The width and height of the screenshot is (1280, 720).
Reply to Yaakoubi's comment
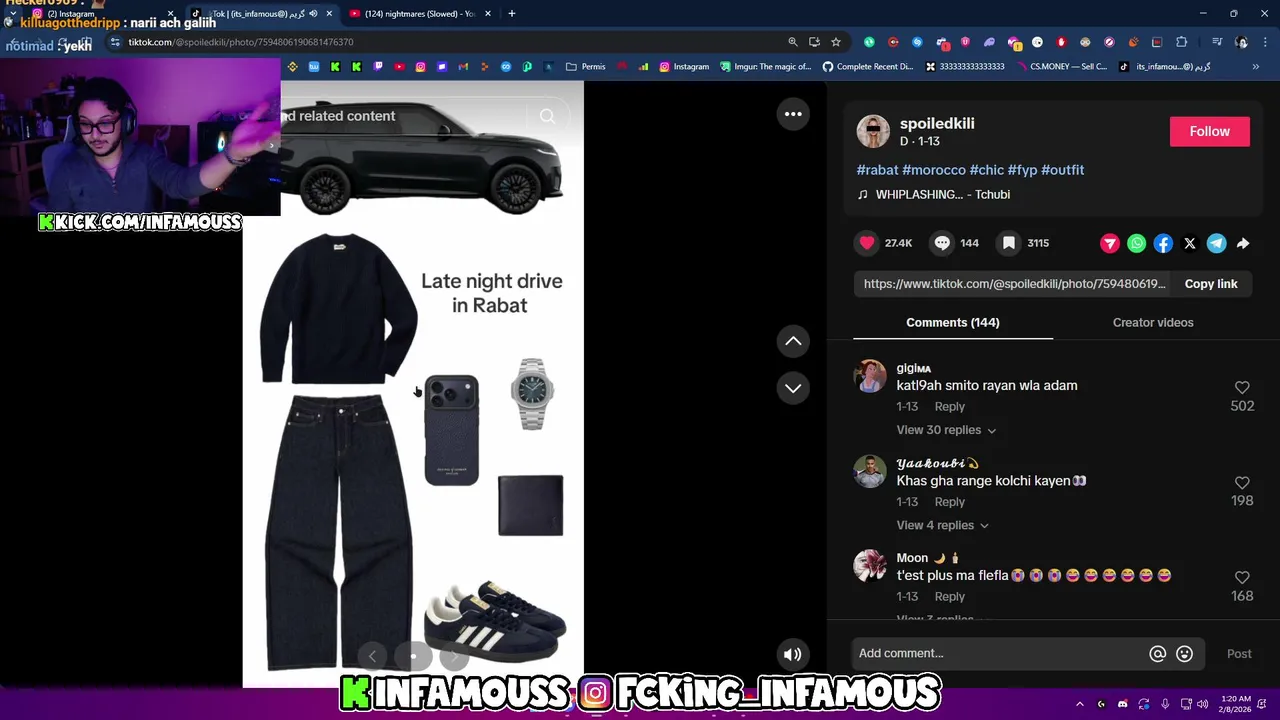[949, 502]
